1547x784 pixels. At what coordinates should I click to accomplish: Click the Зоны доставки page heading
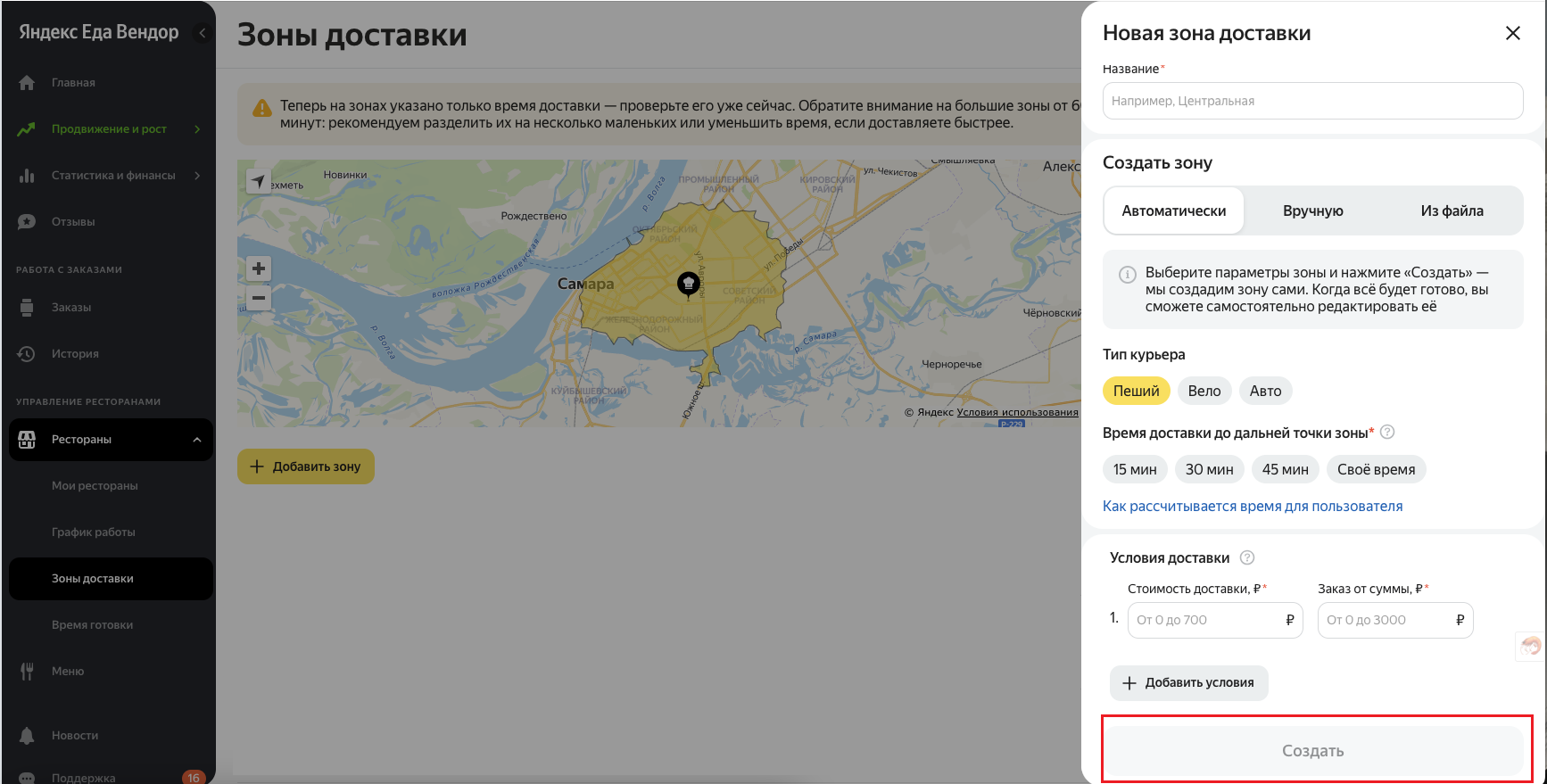352,35
